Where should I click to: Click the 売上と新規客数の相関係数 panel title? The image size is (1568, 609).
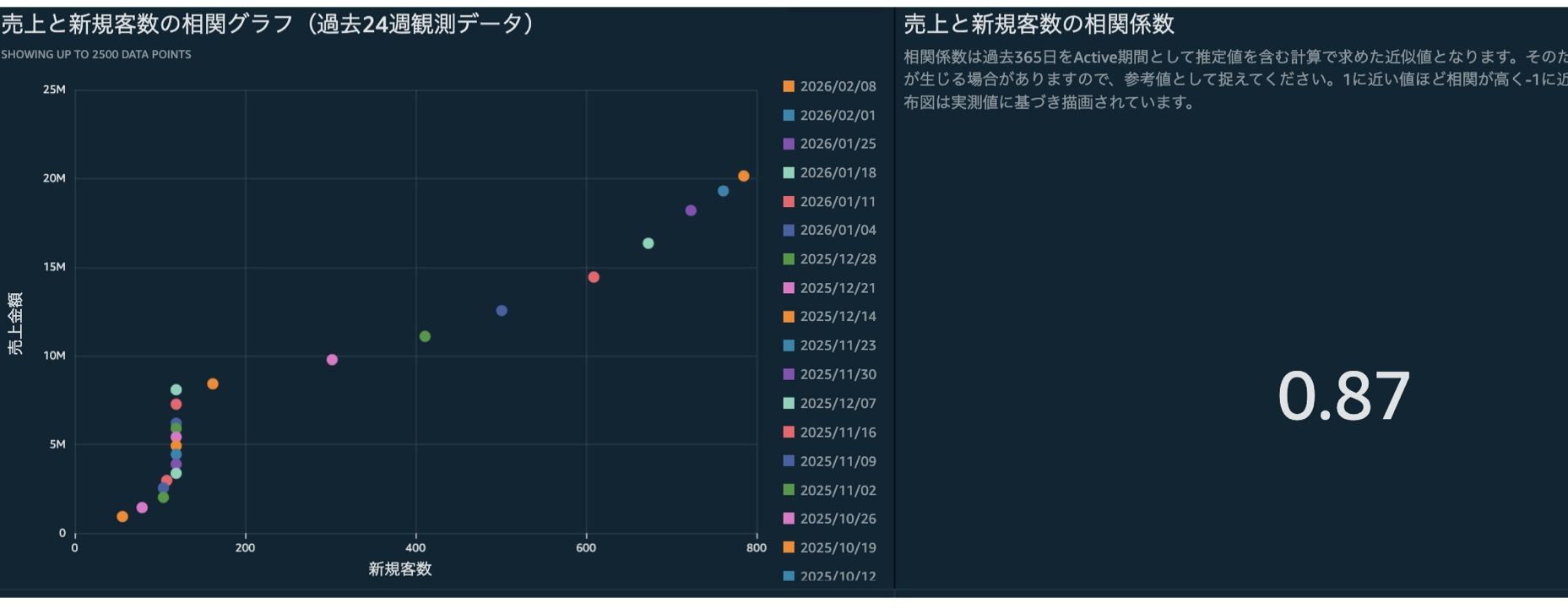tap(1039, 24)
